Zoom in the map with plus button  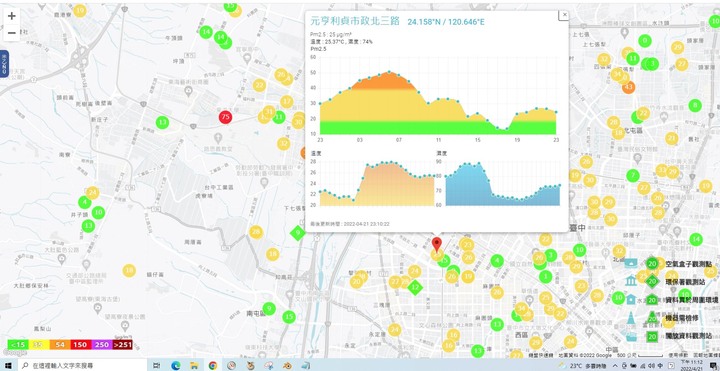[11, 16]
